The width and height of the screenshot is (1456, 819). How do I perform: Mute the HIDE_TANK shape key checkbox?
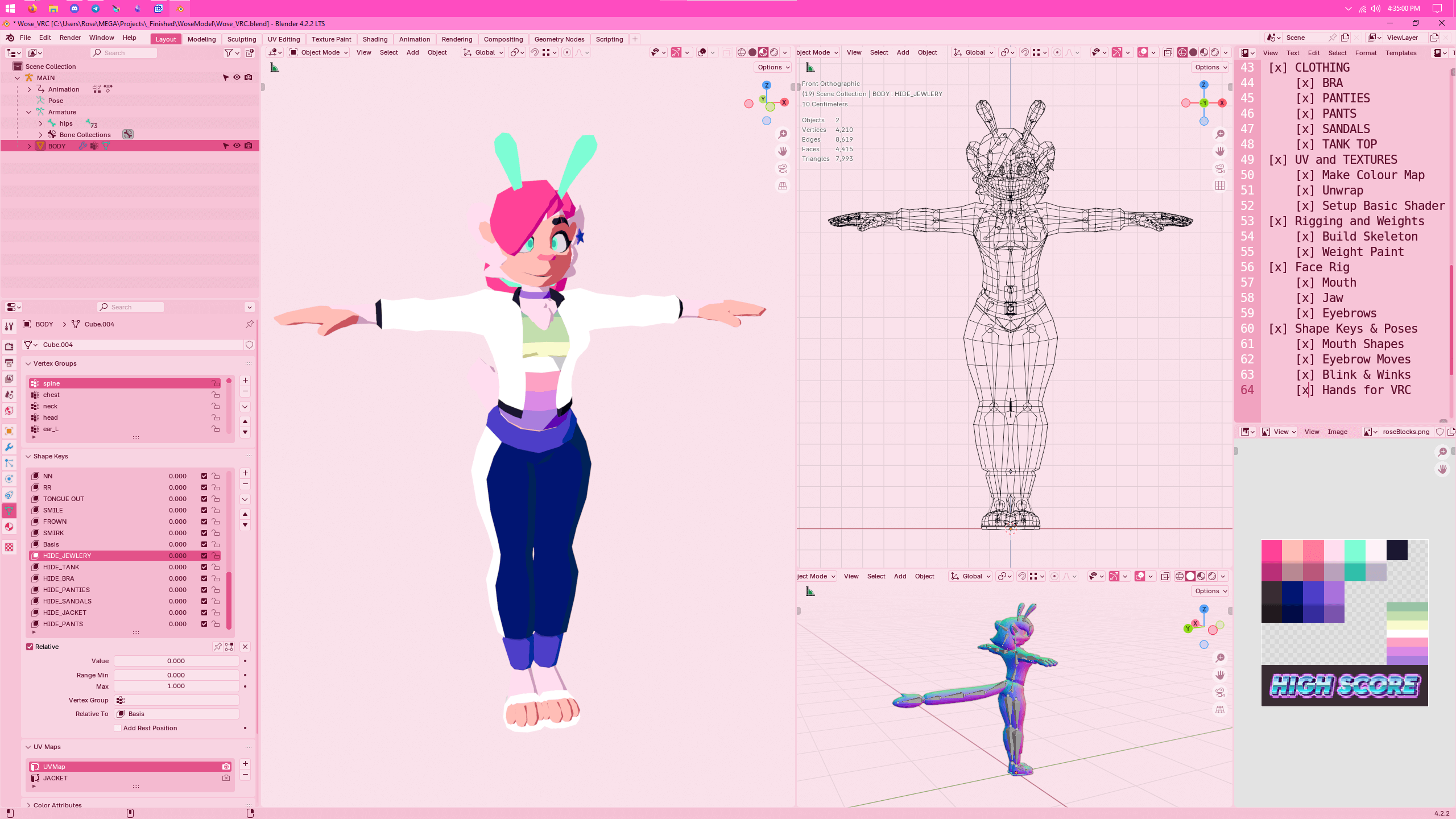point(204,567)
